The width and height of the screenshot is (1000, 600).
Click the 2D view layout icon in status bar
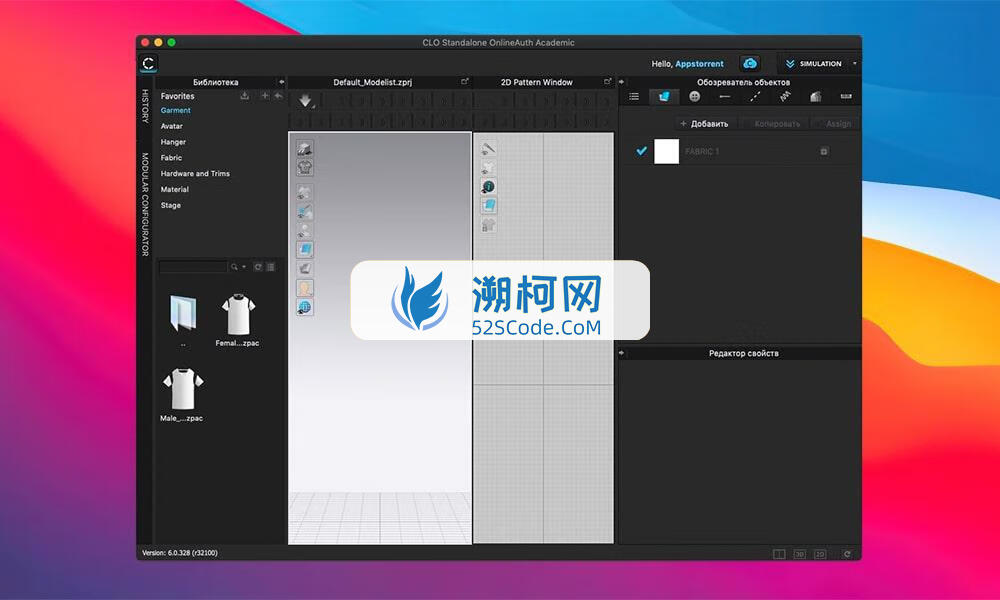pyautogui.click(x=820, y=554)
